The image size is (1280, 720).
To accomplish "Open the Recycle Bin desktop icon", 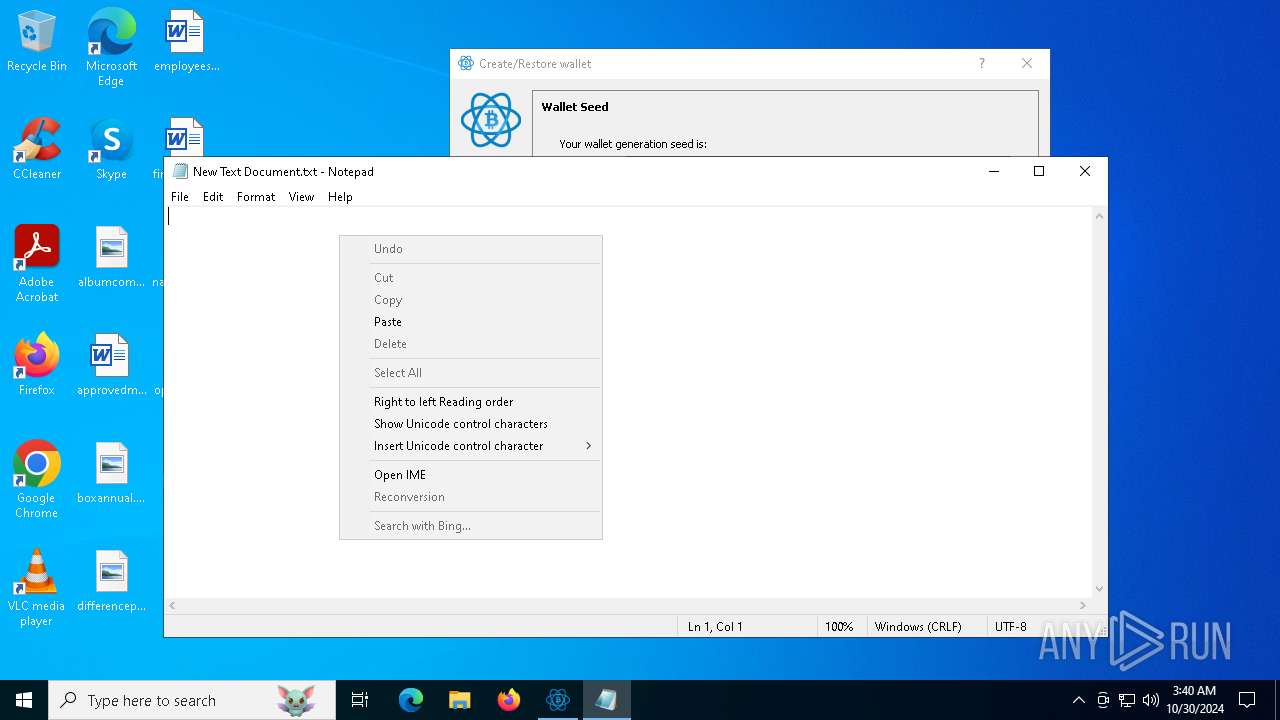I will (x=37, y=42).
